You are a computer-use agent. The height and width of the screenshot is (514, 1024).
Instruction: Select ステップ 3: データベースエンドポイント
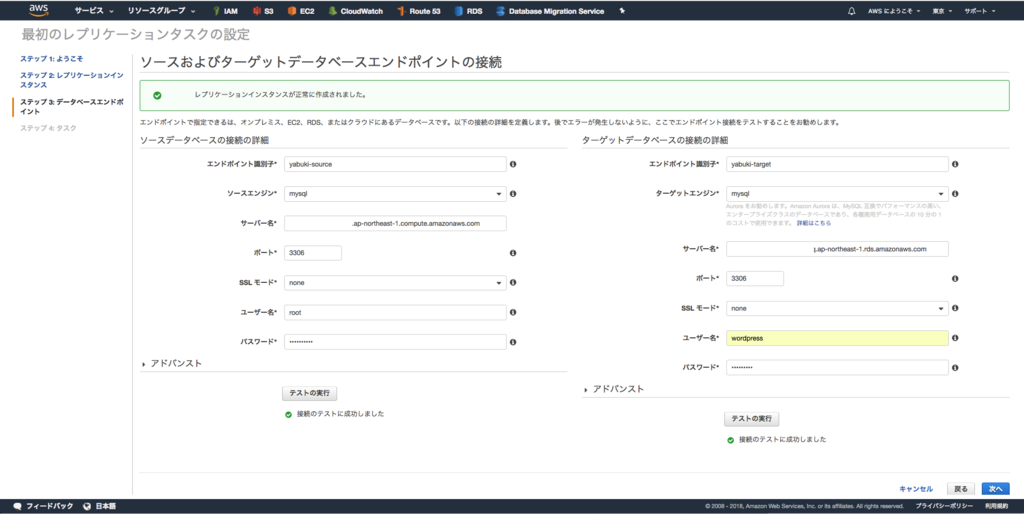pos(71,106)
